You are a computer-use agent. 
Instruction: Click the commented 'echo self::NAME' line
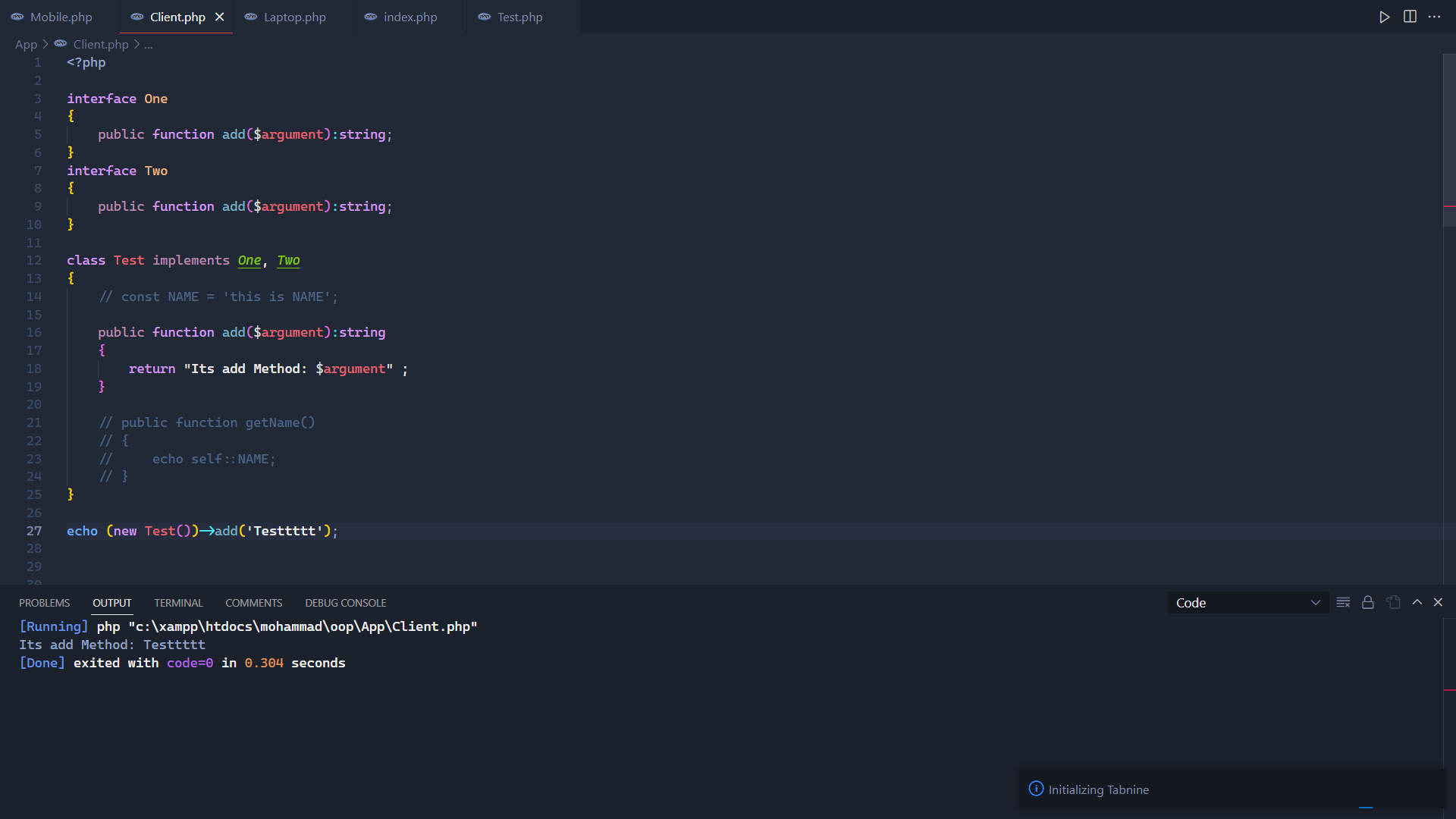pos(187,459)
